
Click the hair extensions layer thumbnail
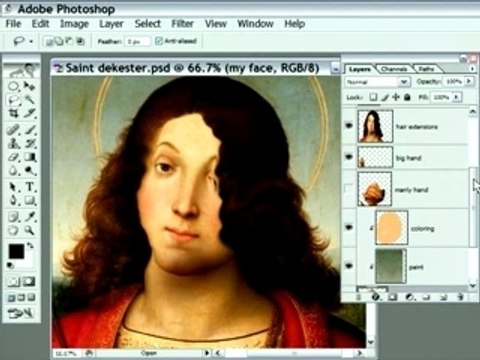[x=375, y=126]
